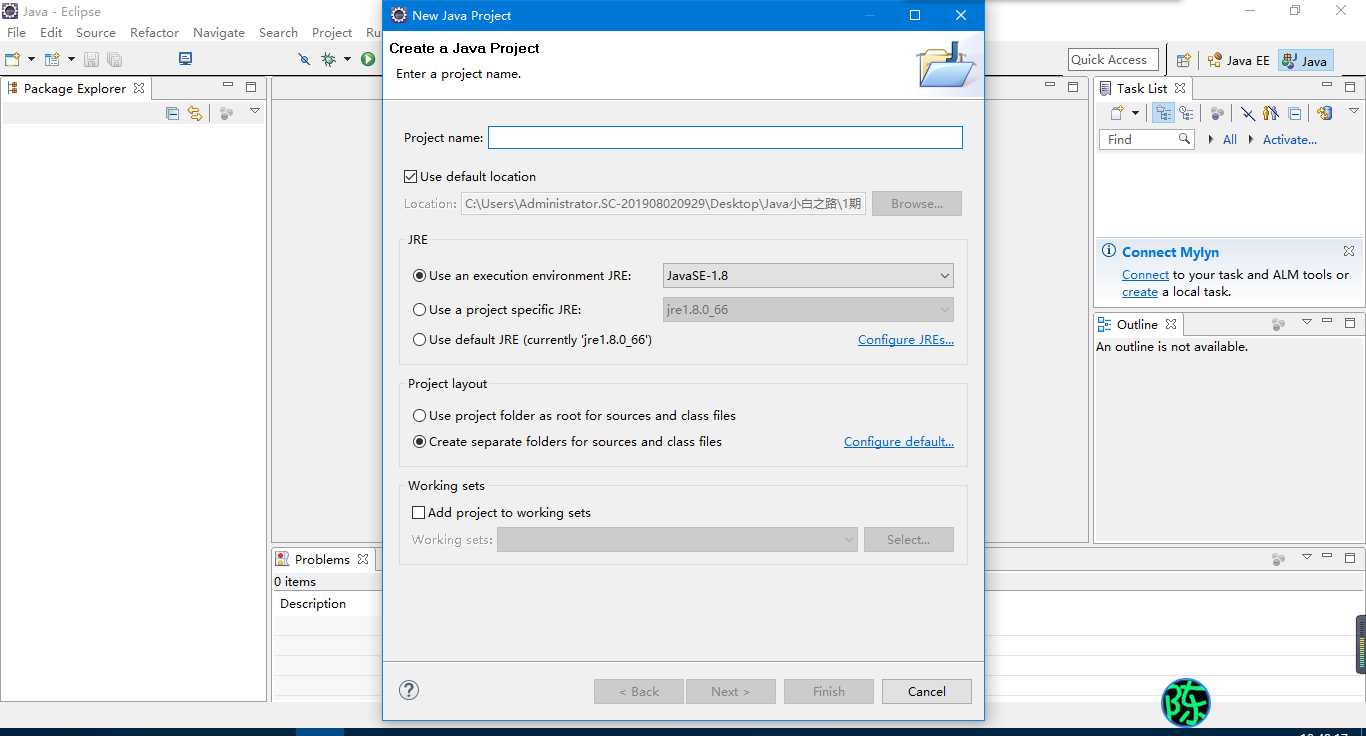Switch to Java EE perspective
1366x736 pixels.
pos(1238,60)
